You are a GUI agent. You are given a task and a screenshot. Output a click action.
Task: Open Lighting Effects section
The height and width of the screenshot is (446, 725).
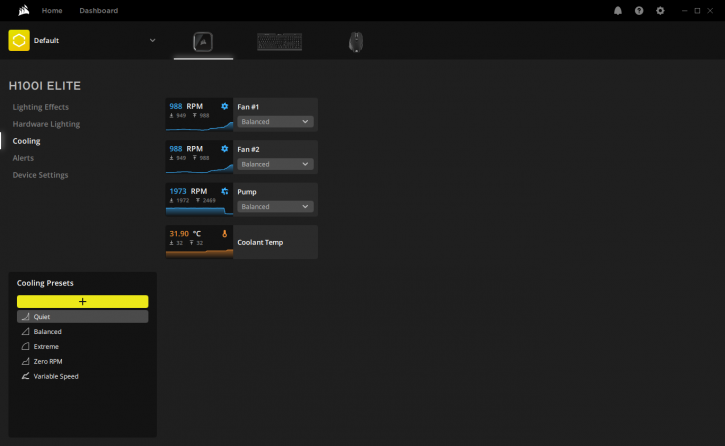[41, 107]
